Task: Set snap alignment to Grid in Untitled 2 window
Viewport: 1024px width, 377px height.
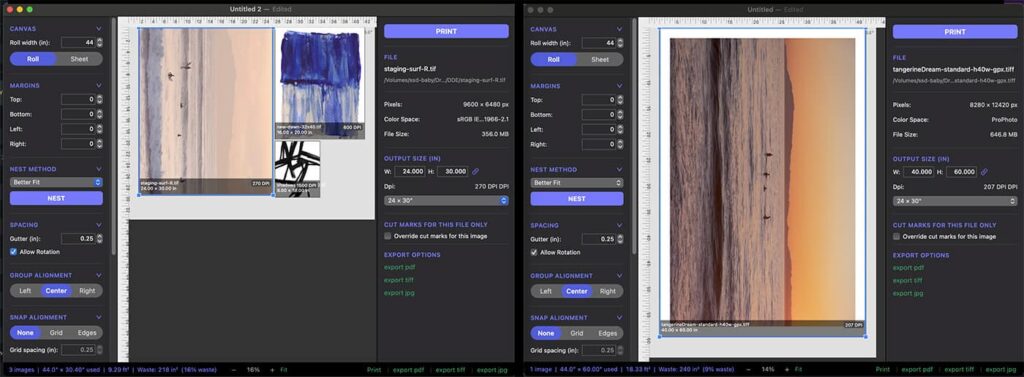Action: click(x=56, y=333)
